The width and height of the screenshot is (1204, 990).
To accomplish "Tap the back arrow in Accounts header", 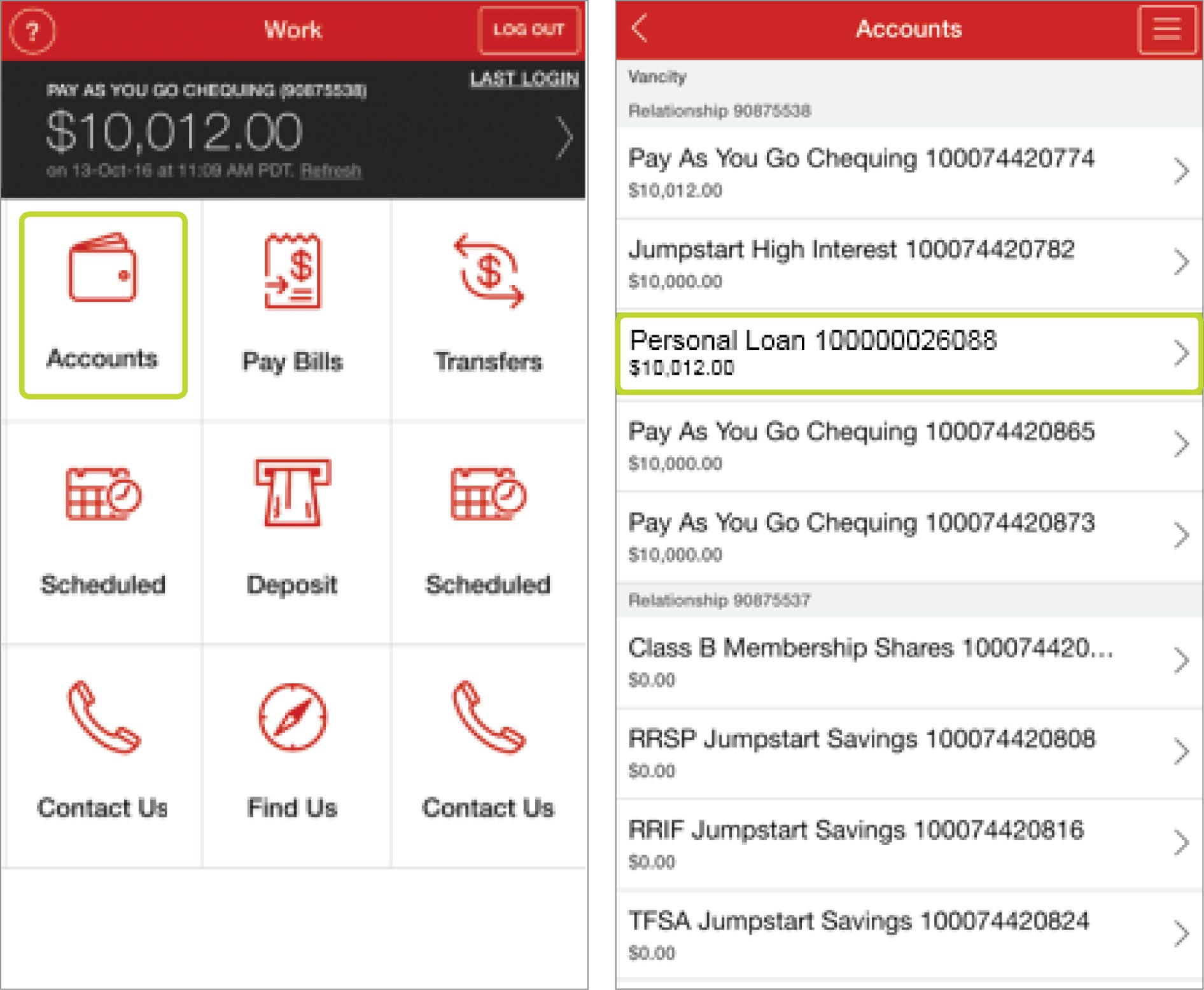I will (640, 29).
